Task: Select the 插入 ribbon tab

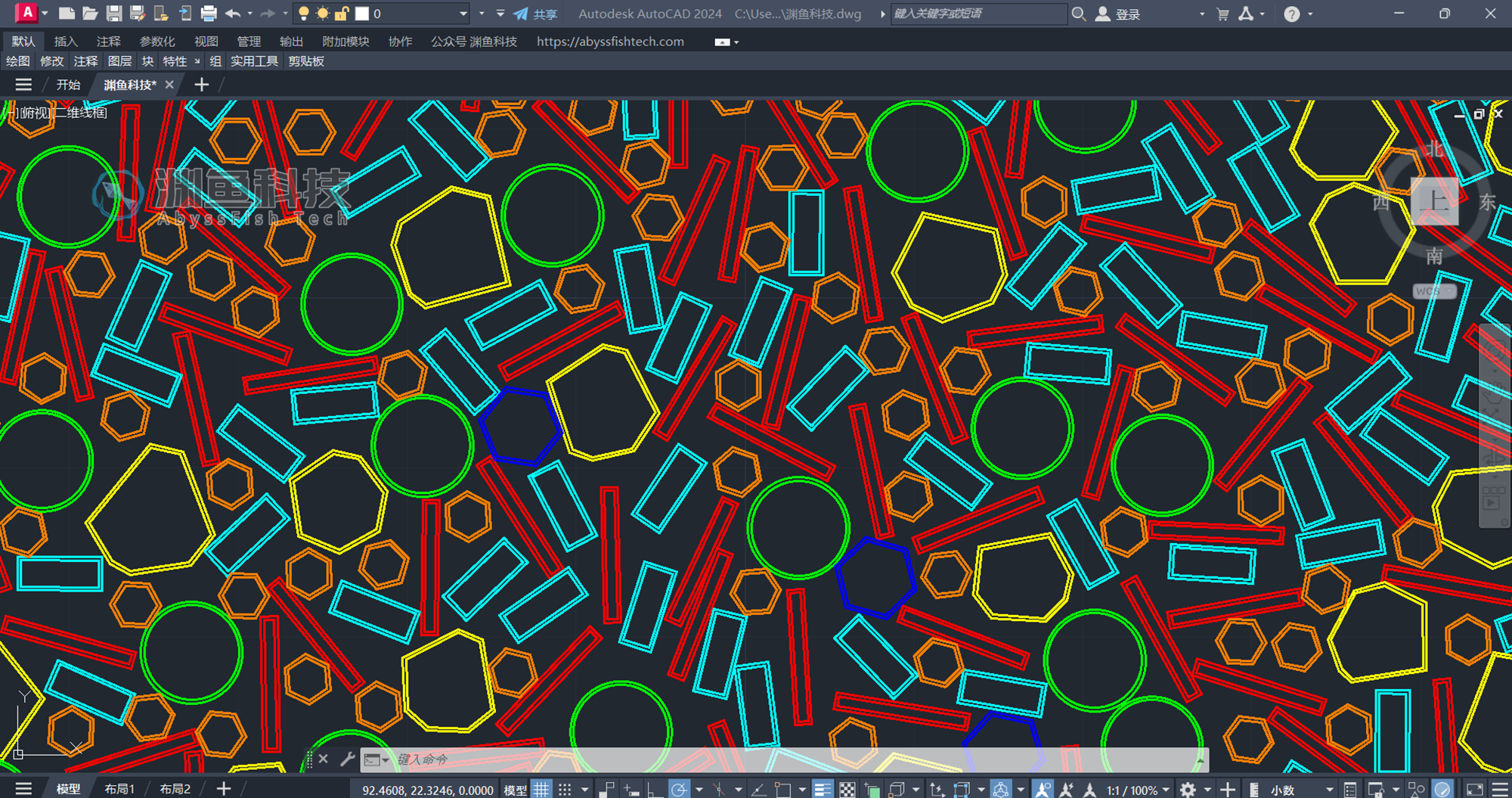Action: (x=66, y=42)
